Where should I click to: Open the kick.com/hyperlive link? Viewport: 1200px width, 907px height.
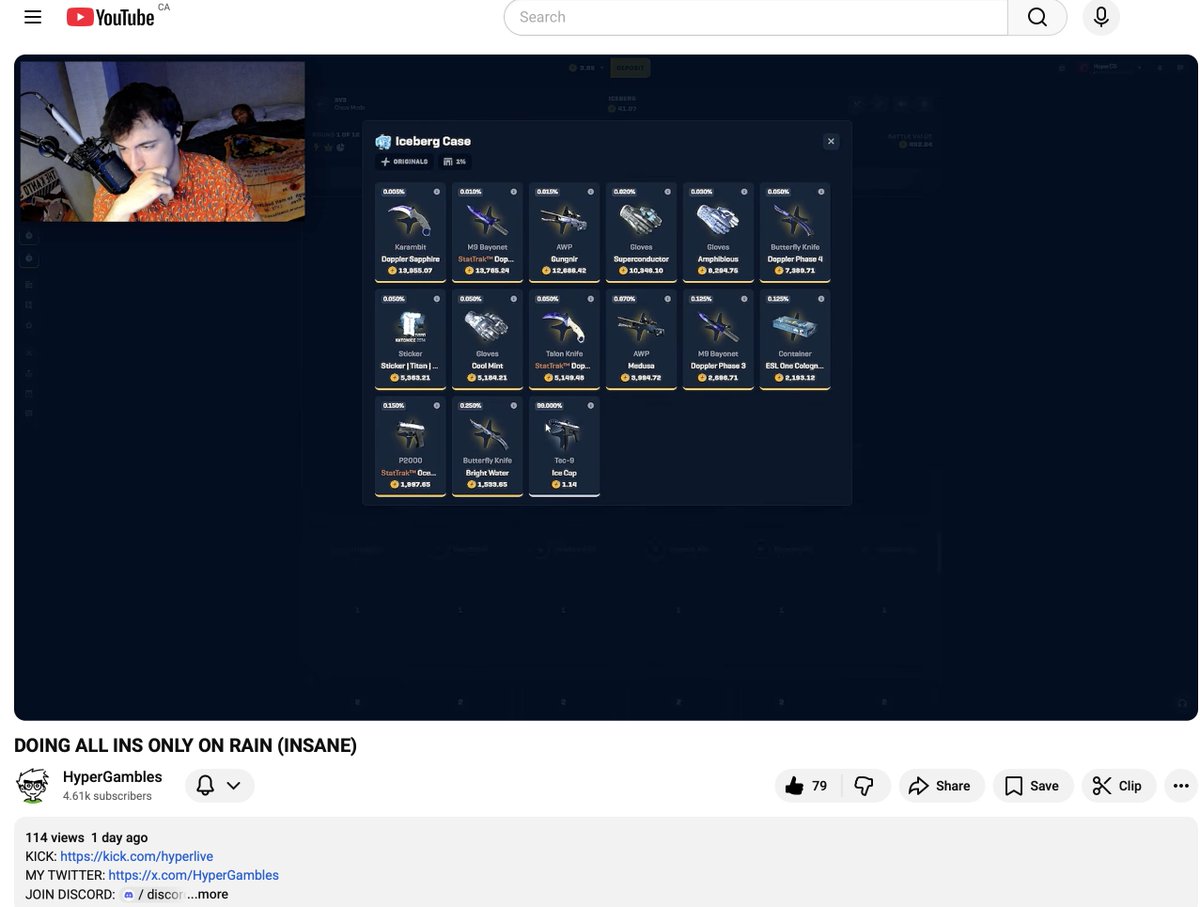coord(136,856)
